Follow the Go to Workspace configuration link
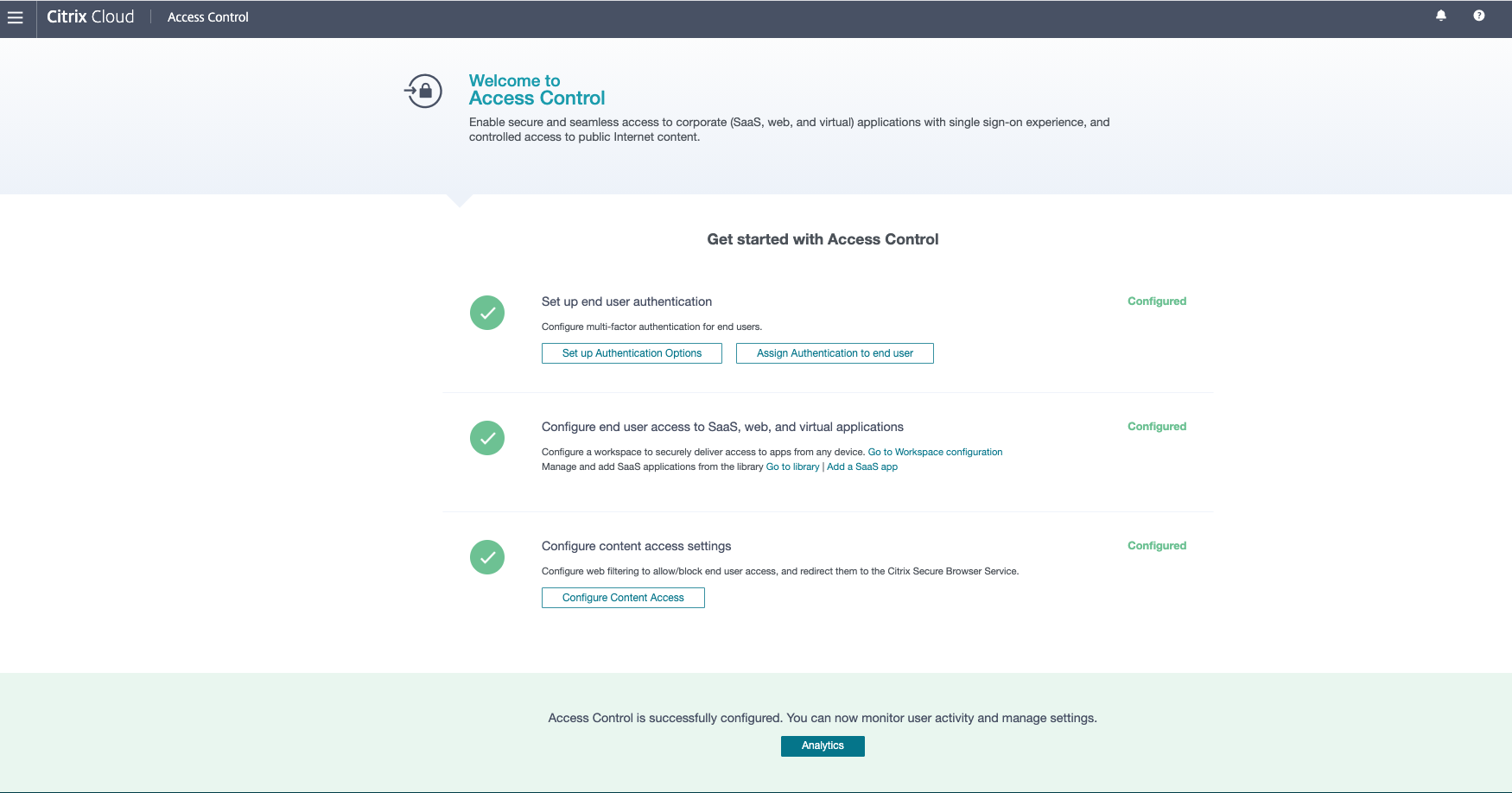1512x793 pixels. pyautogui.click(x=935, y=452)
